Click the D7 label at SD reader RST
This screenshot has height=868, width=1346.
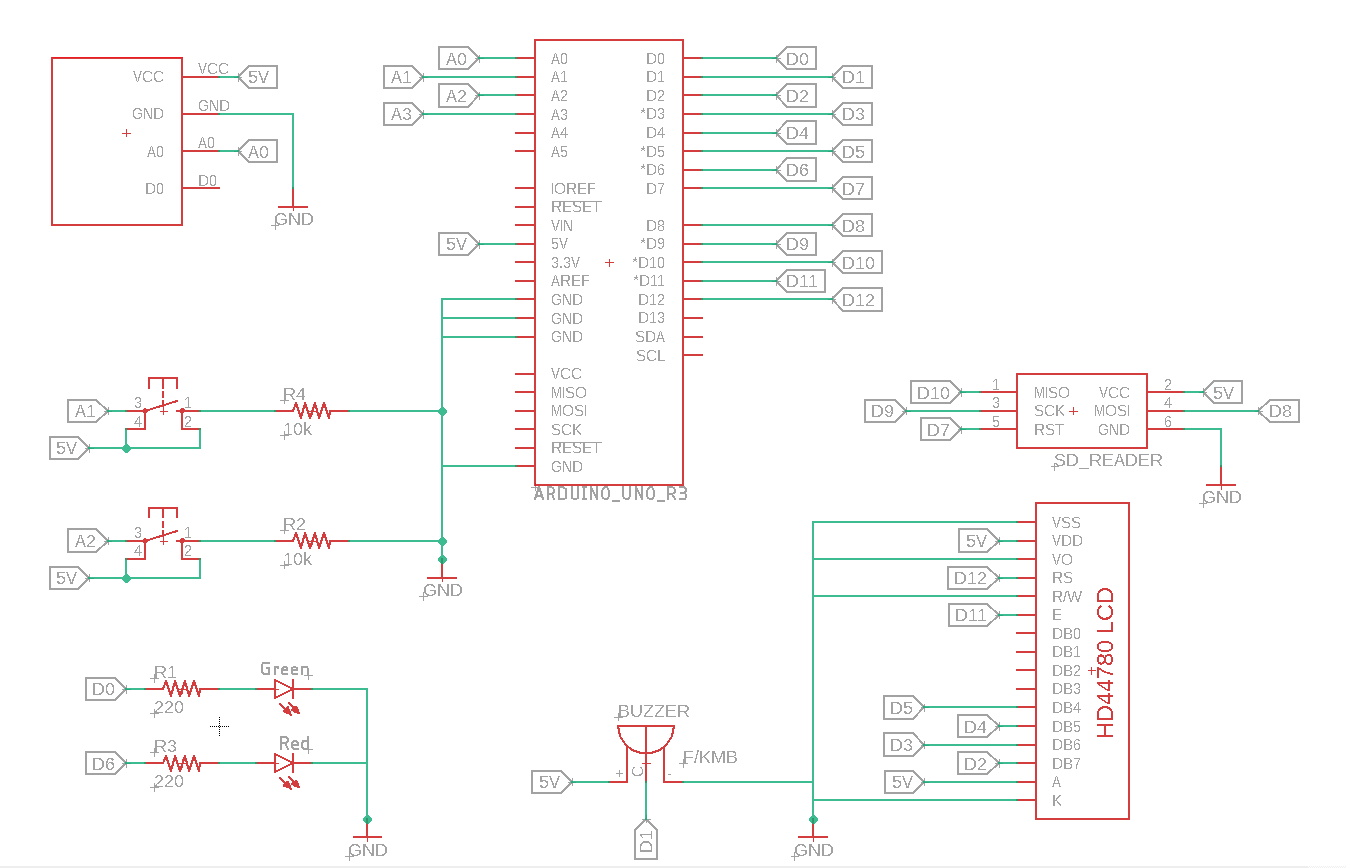click(x=940, y=430)
